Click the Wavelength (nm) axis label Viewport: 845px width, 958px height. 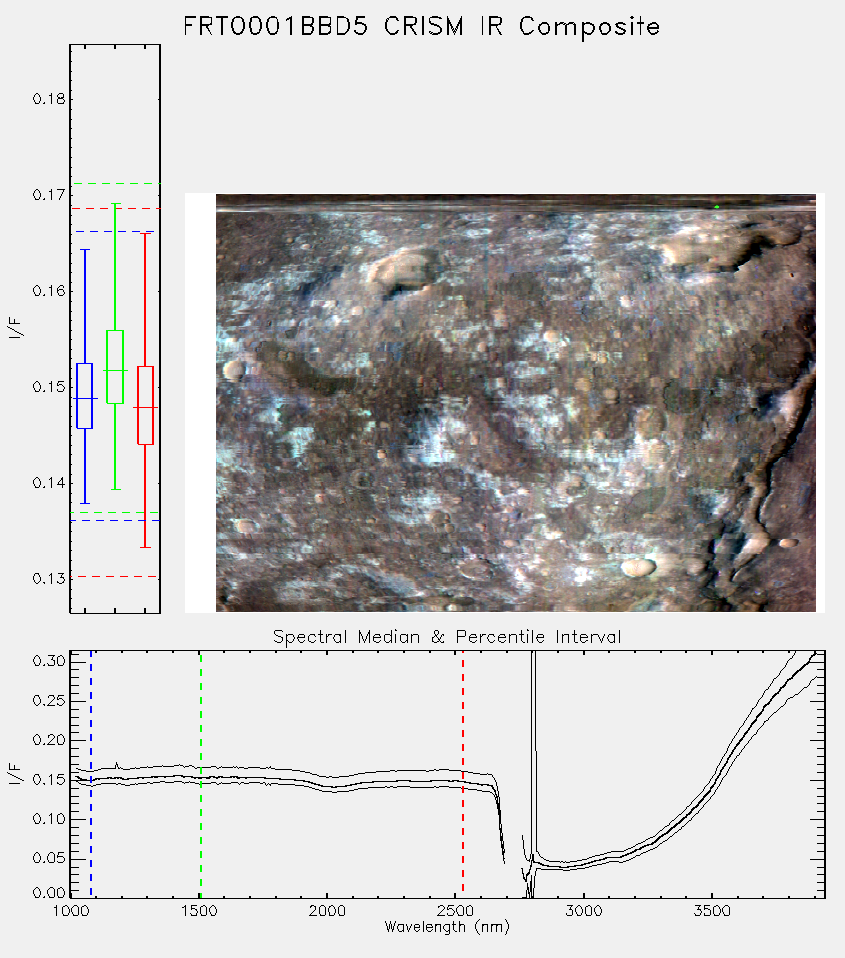pos(447,927)
